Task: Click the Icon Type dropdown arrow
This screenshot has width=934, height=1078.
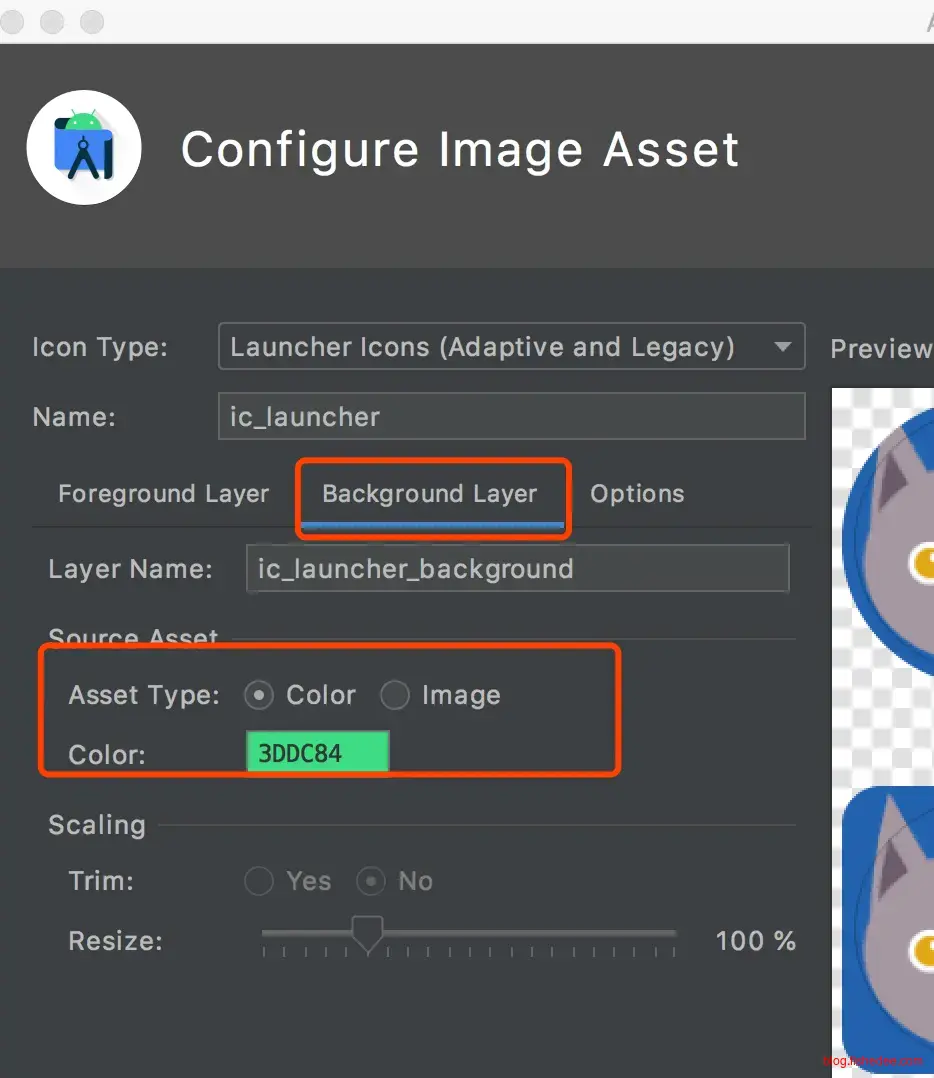Action: click(x=782, y=347)
